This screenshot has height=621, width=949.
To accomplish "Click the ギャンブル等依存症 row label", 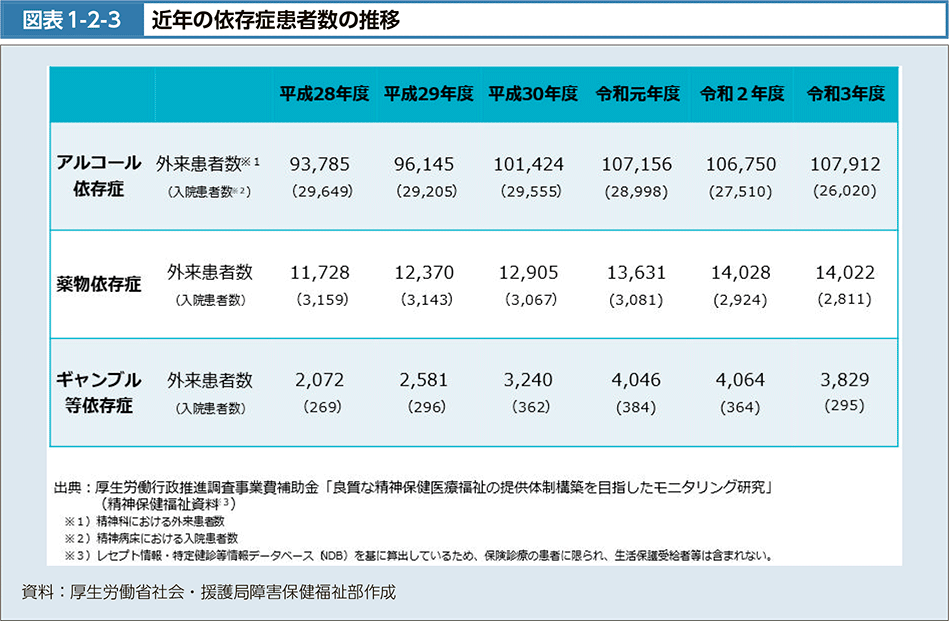I will 98,392.
